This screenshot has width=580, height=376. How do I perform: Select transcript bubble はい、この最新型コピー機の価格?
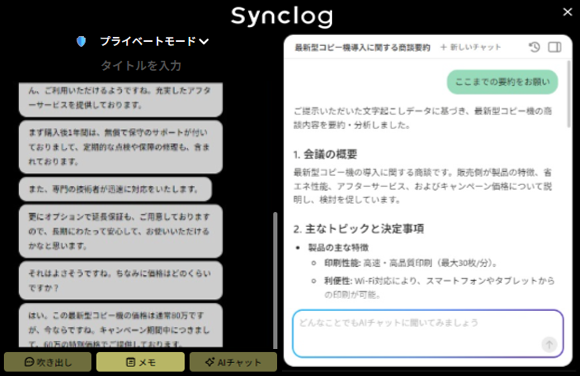[121, 326]
